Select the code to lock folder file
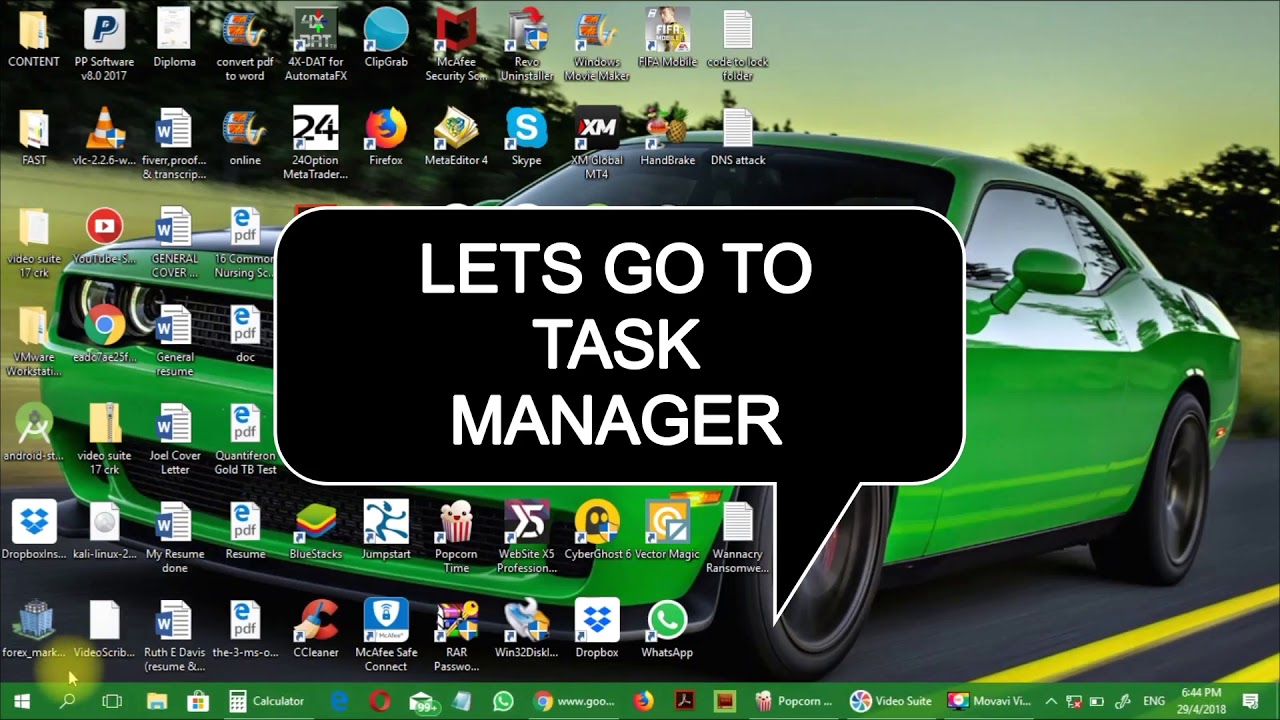 click(738, 45)
